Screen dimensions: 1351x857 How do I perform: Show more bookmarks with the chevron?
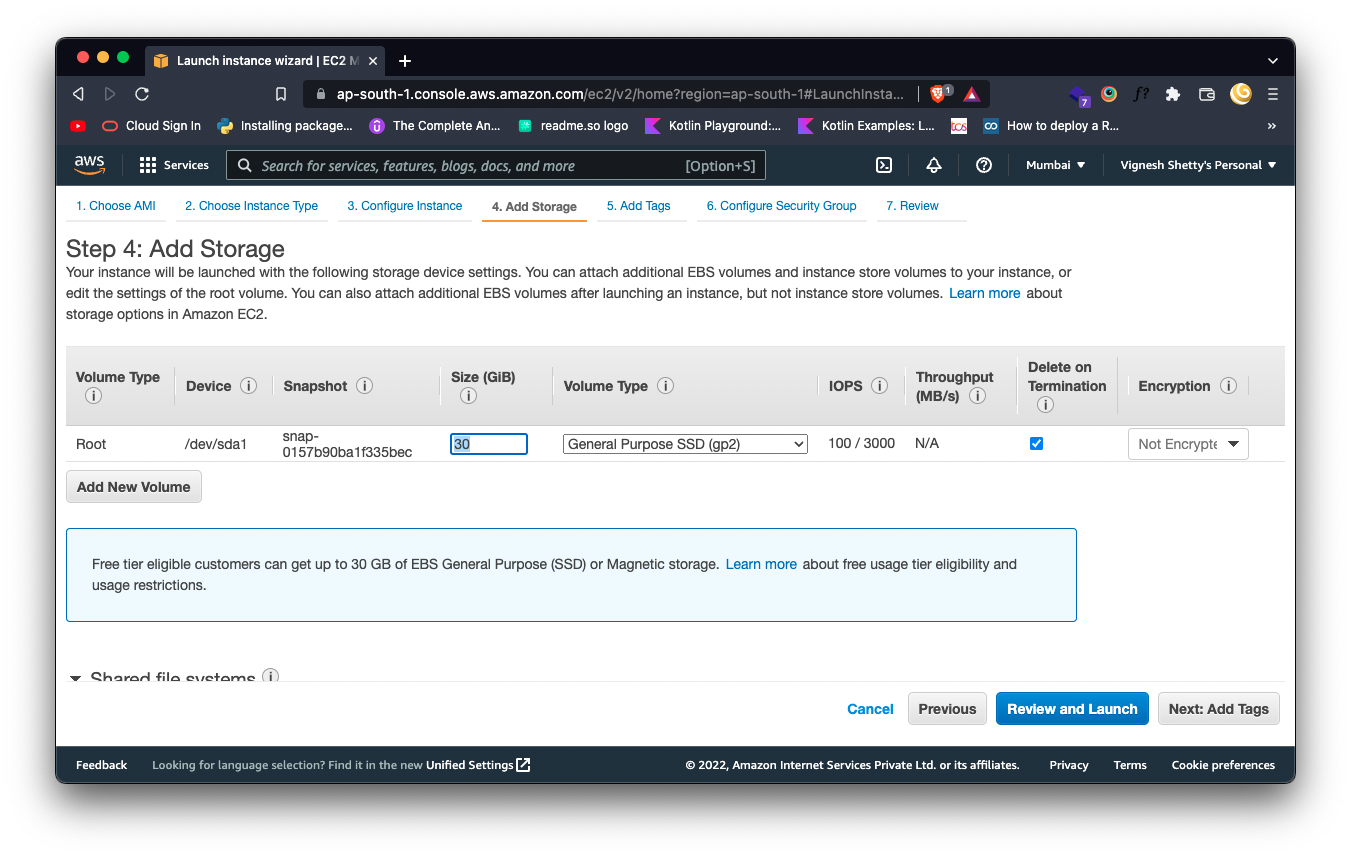(x=1272, y=126)
